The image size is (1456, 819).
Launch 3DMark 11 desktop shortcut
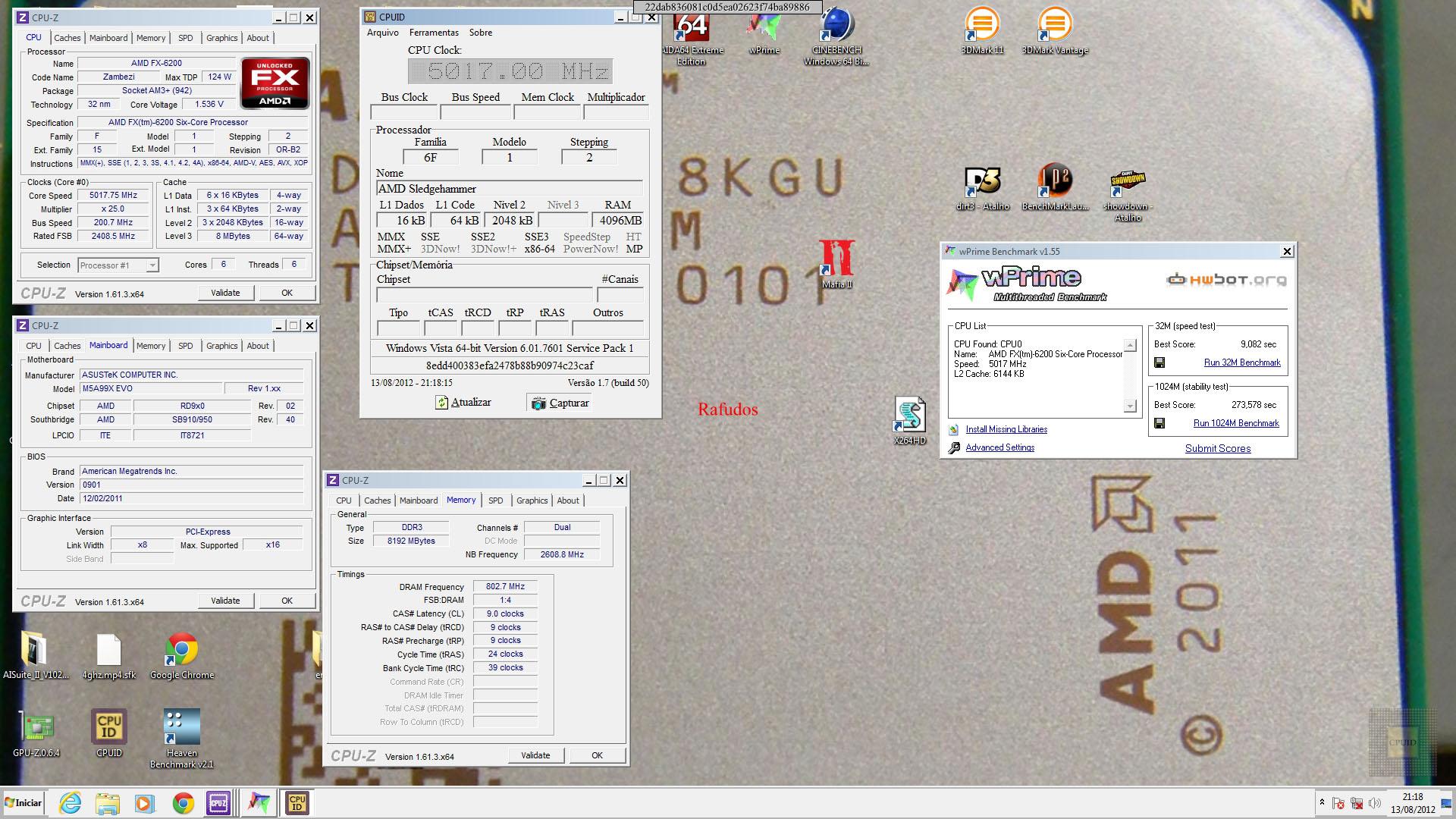click(x=982, y=30)
